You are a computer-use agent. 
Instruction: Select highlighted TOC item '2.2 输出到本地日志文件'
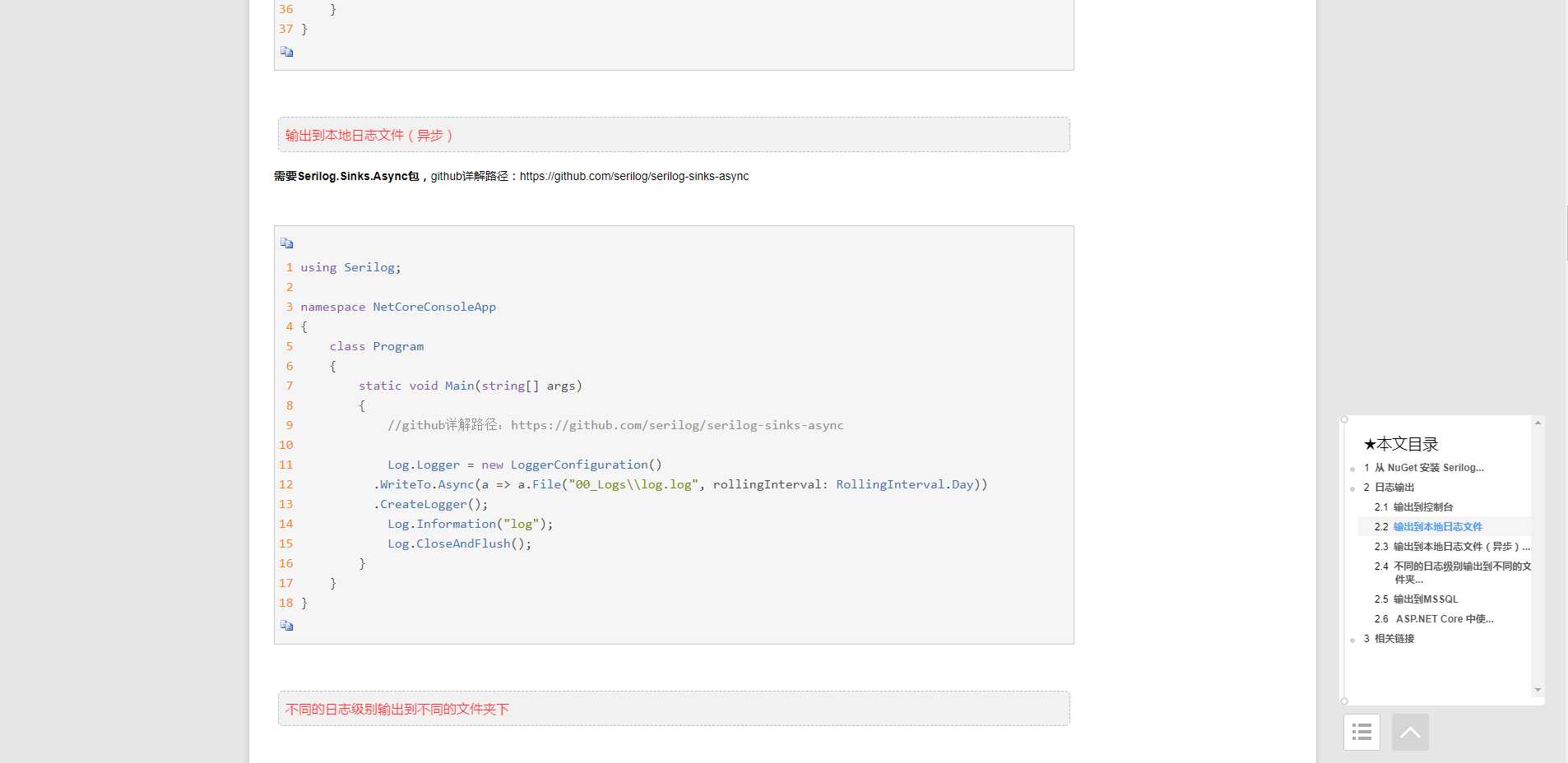pos(1428,527)
